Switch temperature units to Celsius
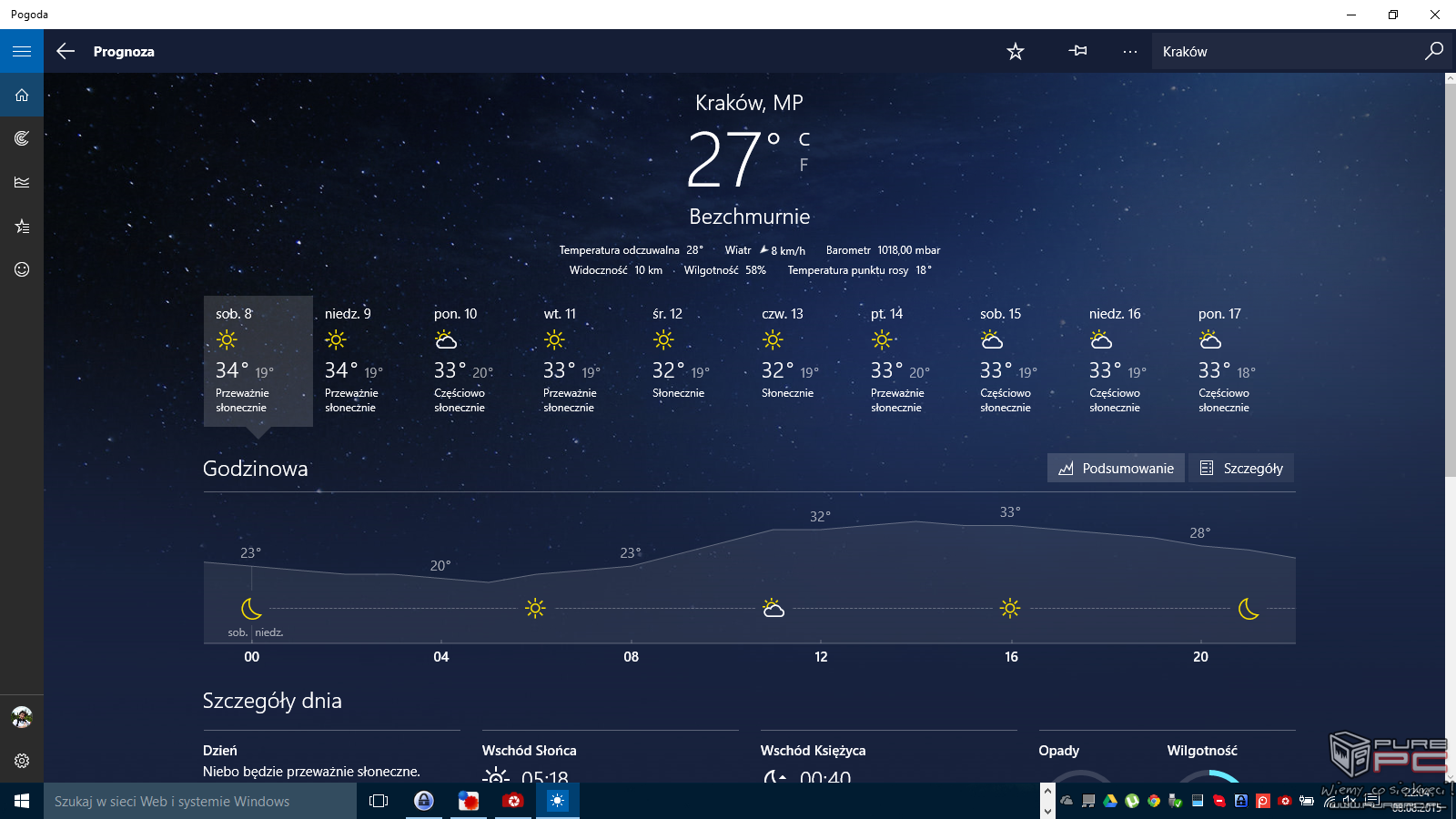This screenshot has height=819, width=1456. click(804, 139)
